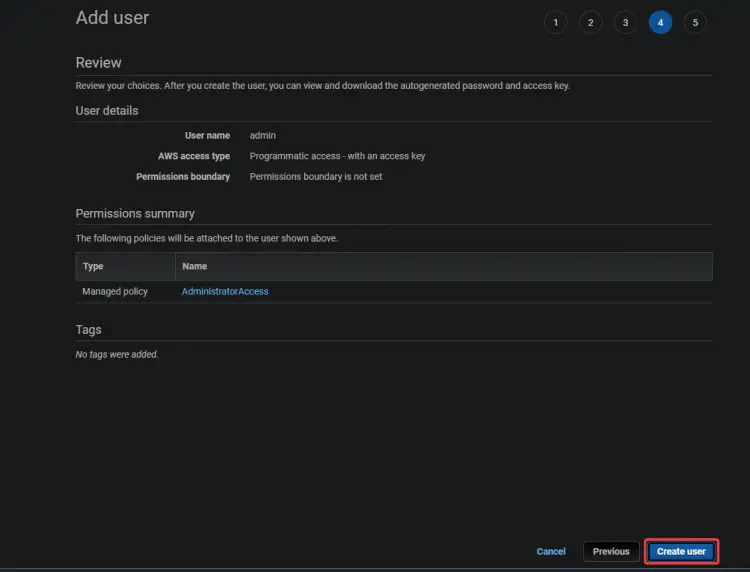Open the AdministratorAccess policy link
The image size is (750, 572).
click(225, 291)
